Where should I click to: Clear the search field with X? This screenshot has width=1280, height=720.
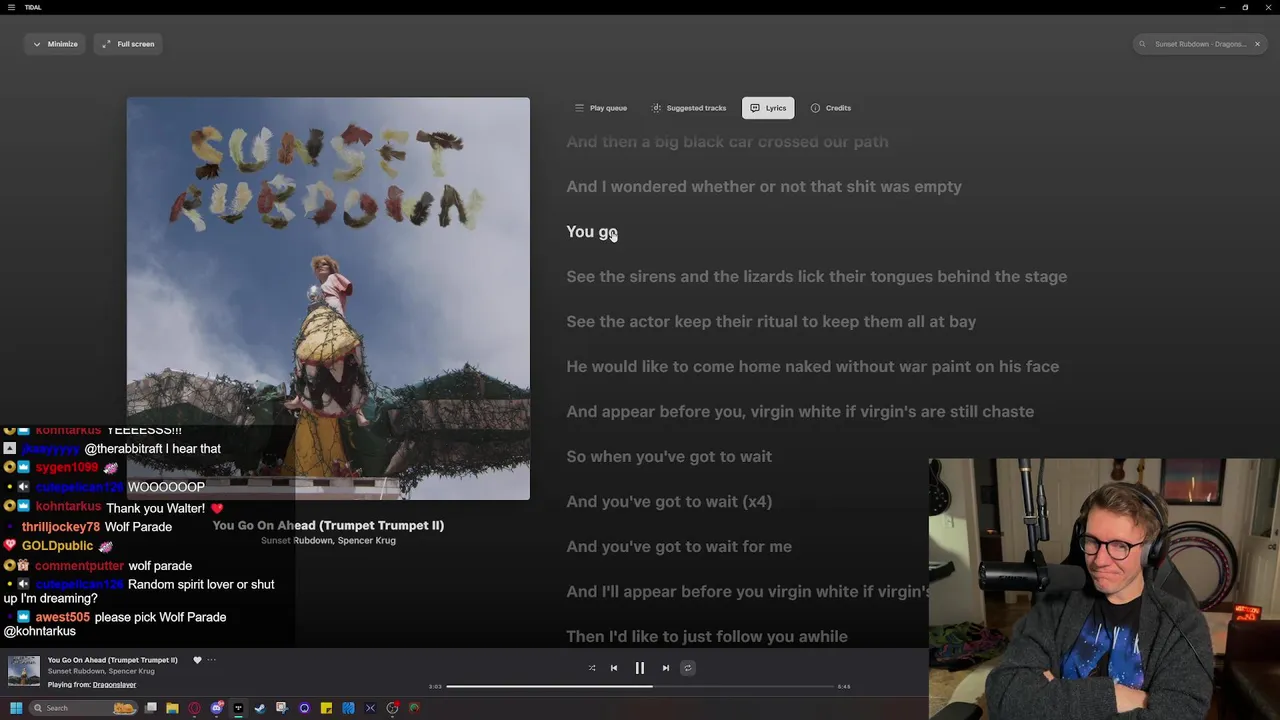click(1257, 44)
